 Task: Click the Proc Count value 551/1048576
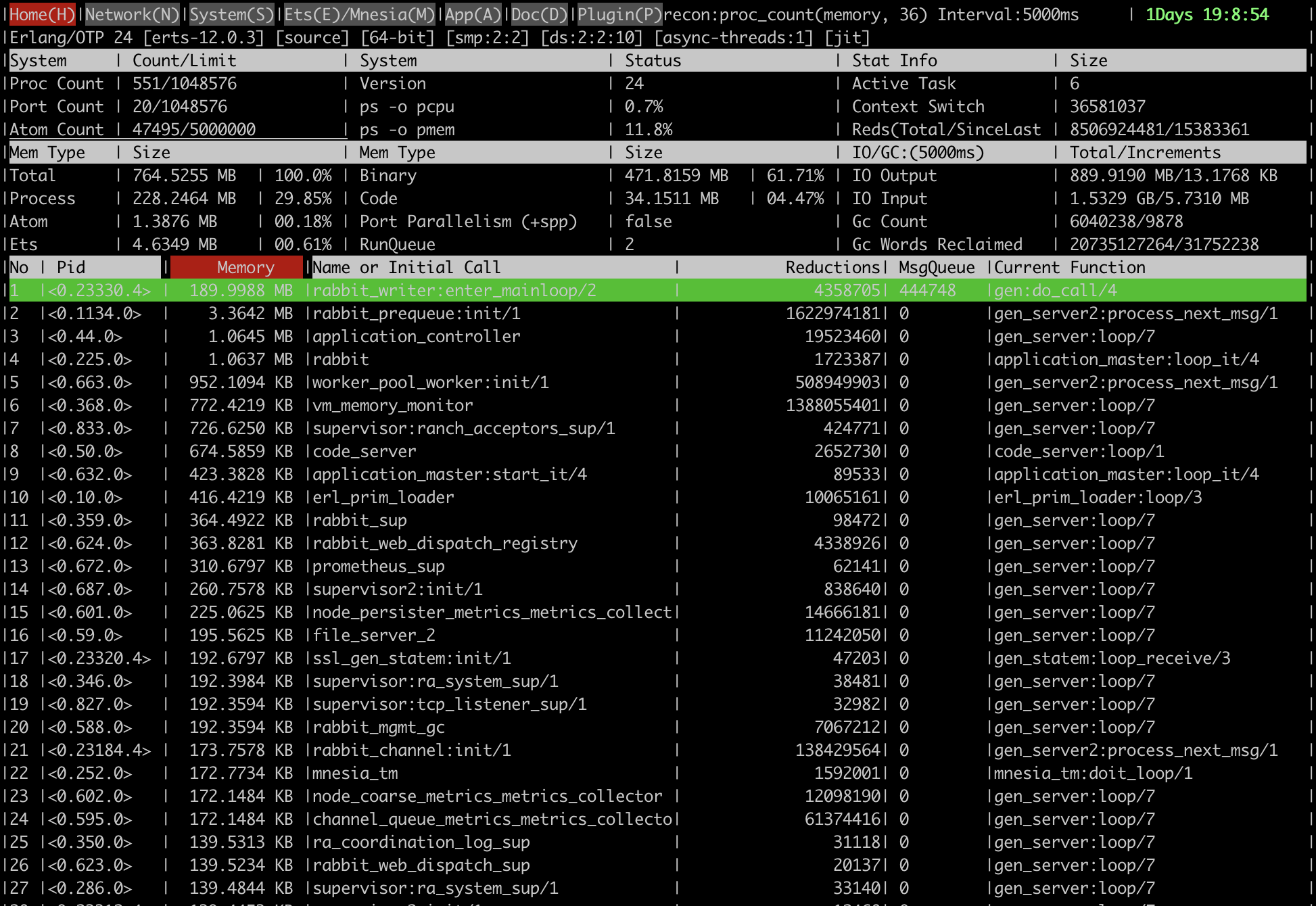coord(184,83)
